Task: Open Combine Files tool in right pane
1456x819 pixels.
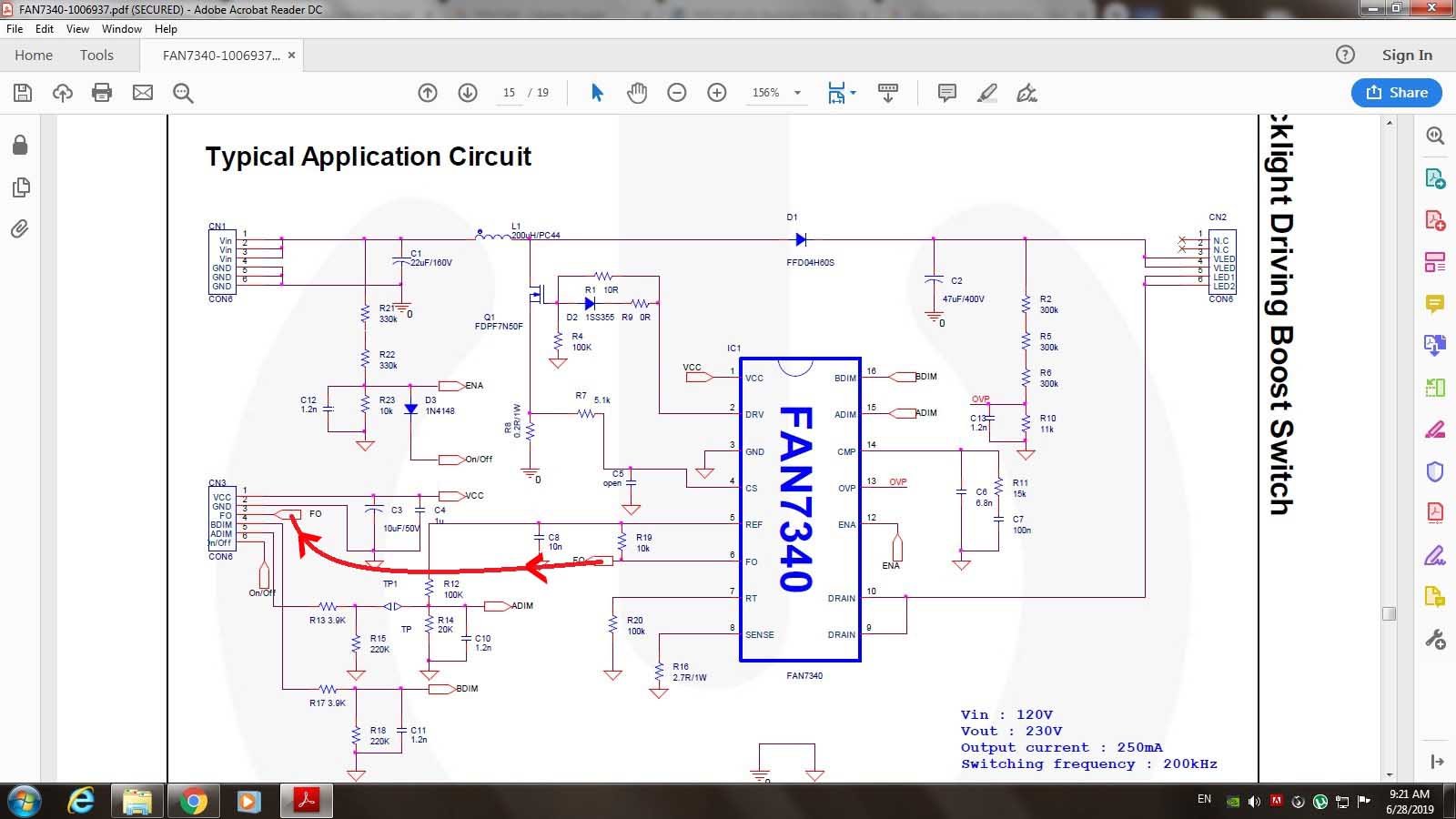Action: [1435, 345]
